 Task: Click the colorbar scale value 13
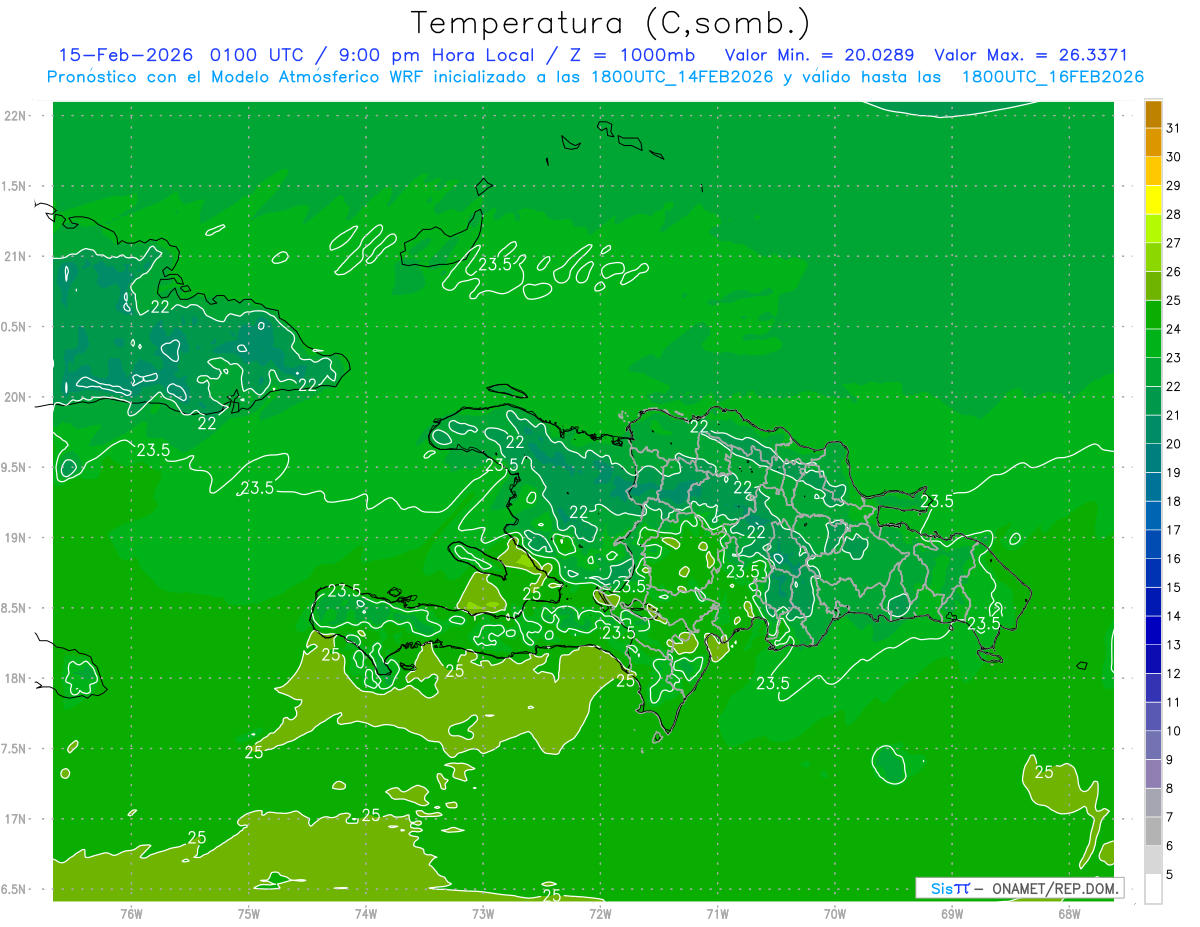point(1173,645)
